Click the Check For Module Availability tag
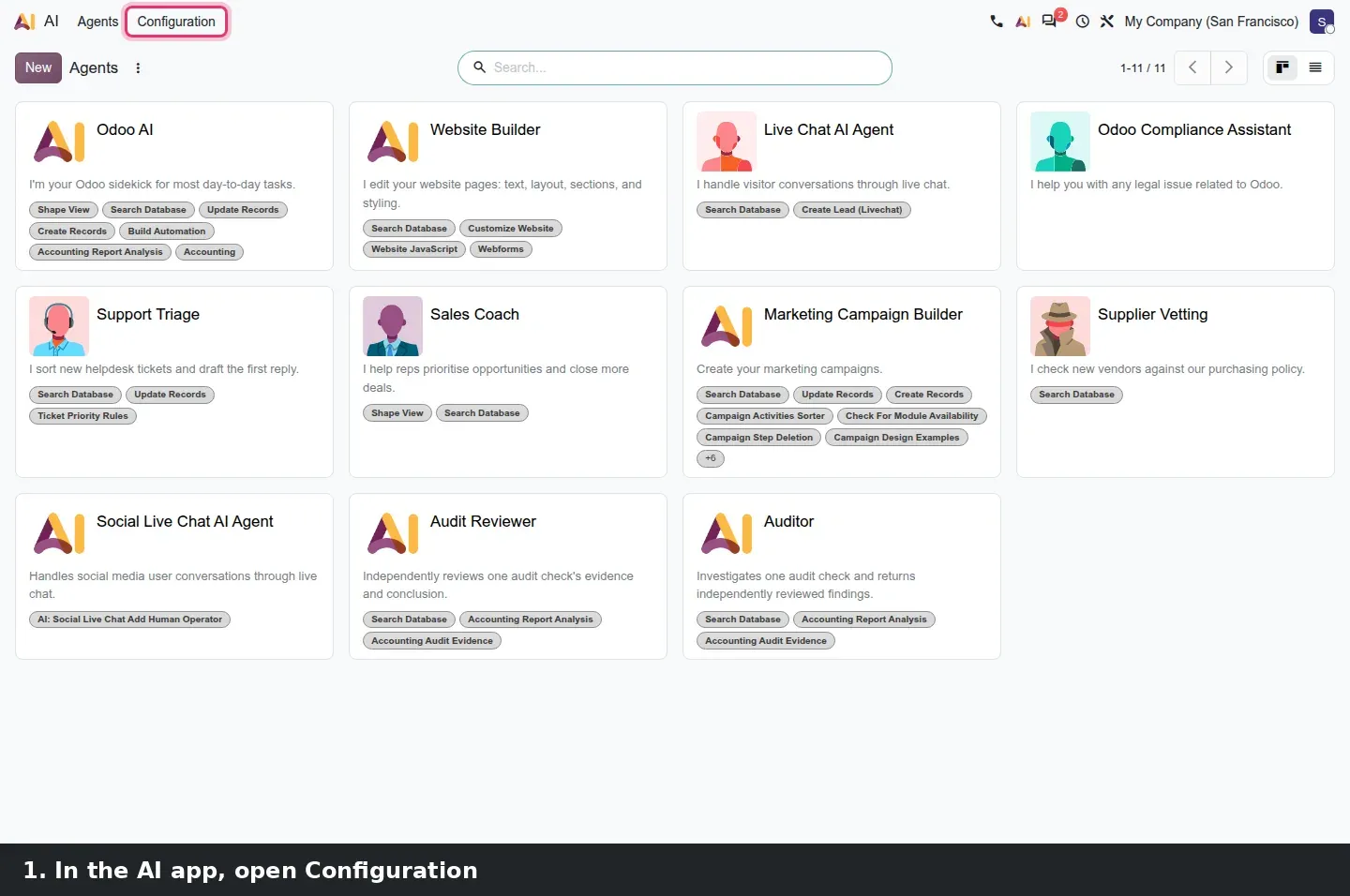This screenshot has height=896, width=1350. tap(912, 416)
